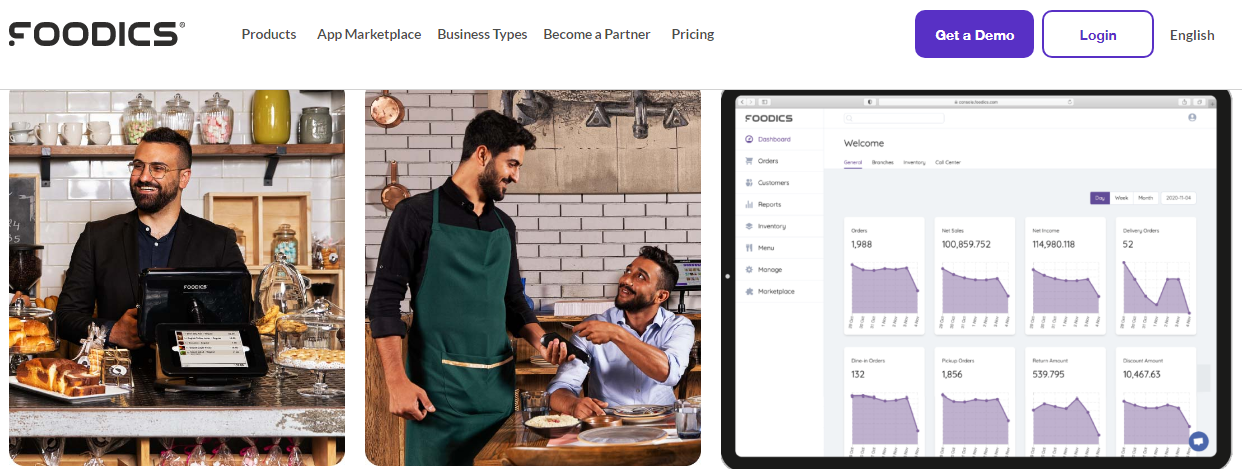Go to Become a Partner

tap(597, 34)
